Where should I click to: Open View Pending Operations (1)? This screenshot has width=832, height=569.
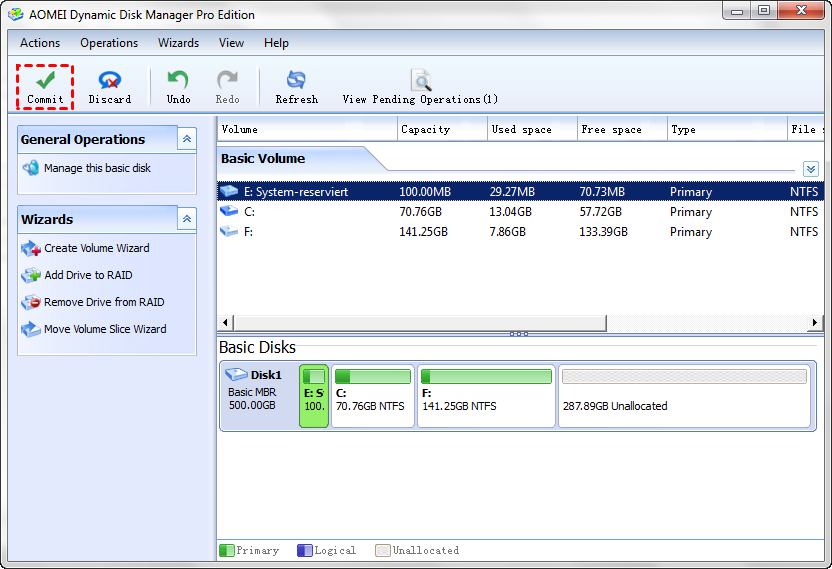(420, 87)
